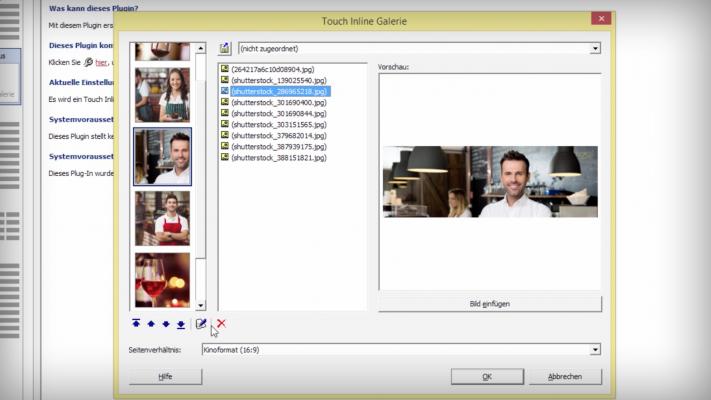711x400 pixels.
Task: Click the move-to-top arrow icon
Action: (136, 324)
